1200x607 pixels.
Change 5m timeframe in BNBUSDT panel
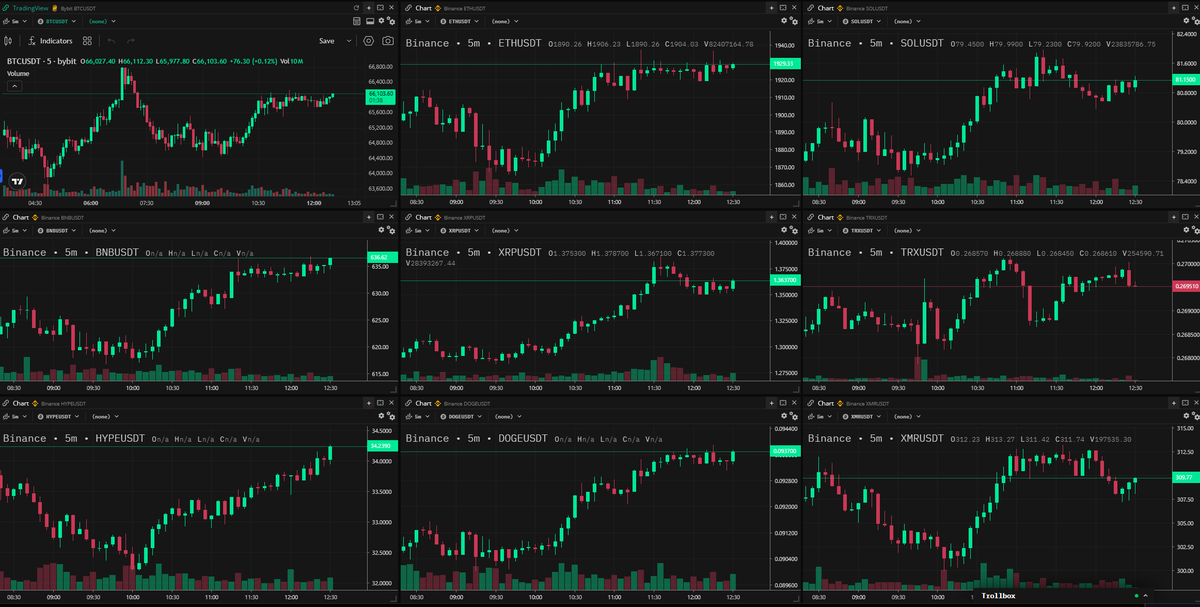click(x=15, y=230)
